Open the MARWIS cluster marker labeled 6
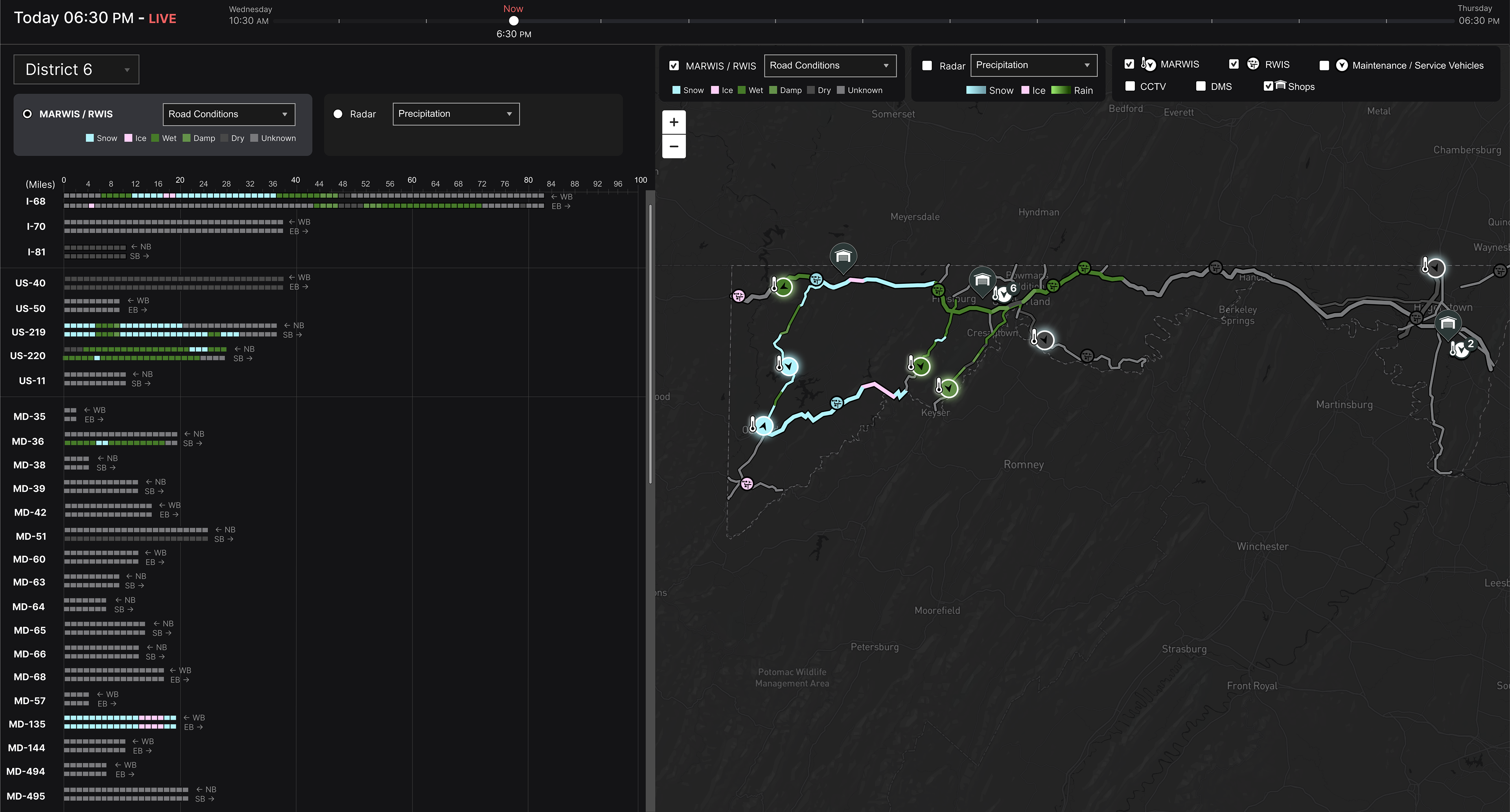1510x812 pixels. pos(1004,294)
